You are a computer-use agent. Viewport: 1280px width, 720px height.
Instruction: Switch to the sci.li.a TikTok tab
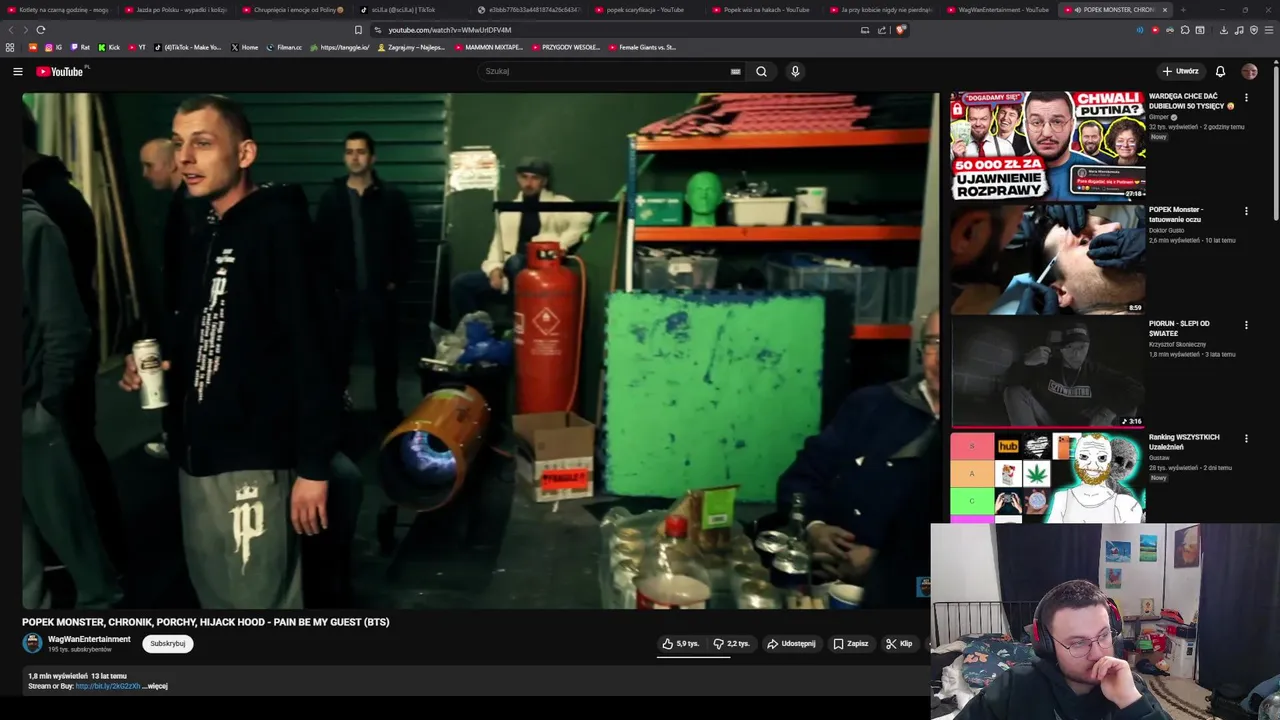(409, 10)
